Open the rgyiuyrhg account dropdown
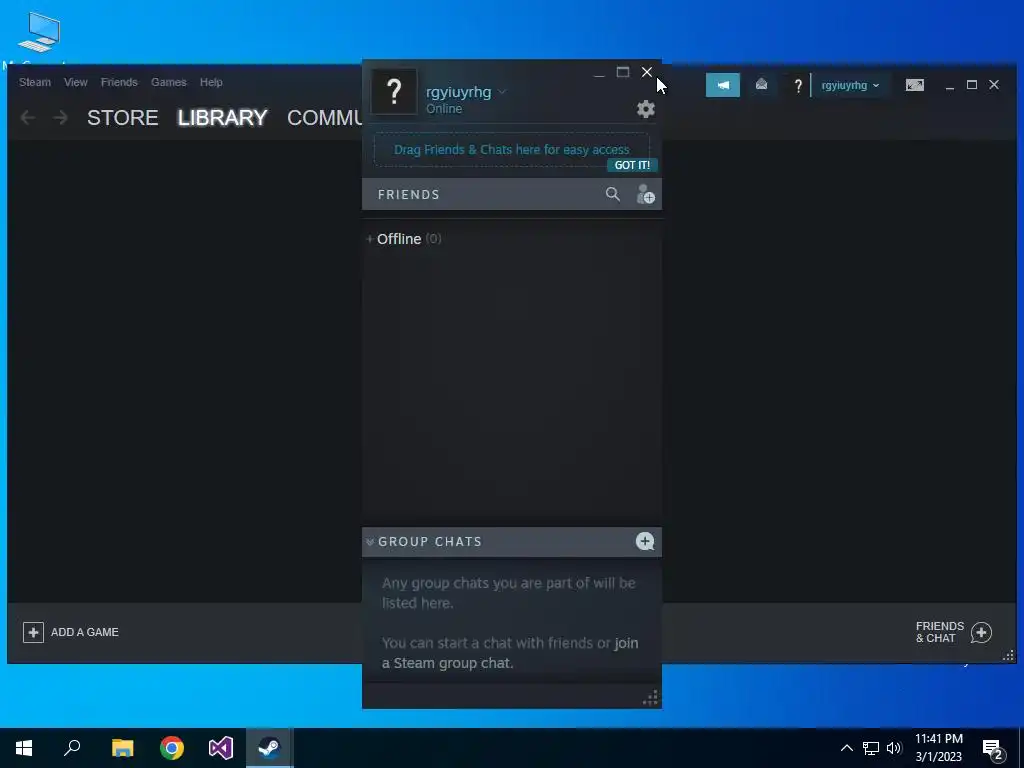Viewport: 1024px width, 768px height. coord(850,86)
